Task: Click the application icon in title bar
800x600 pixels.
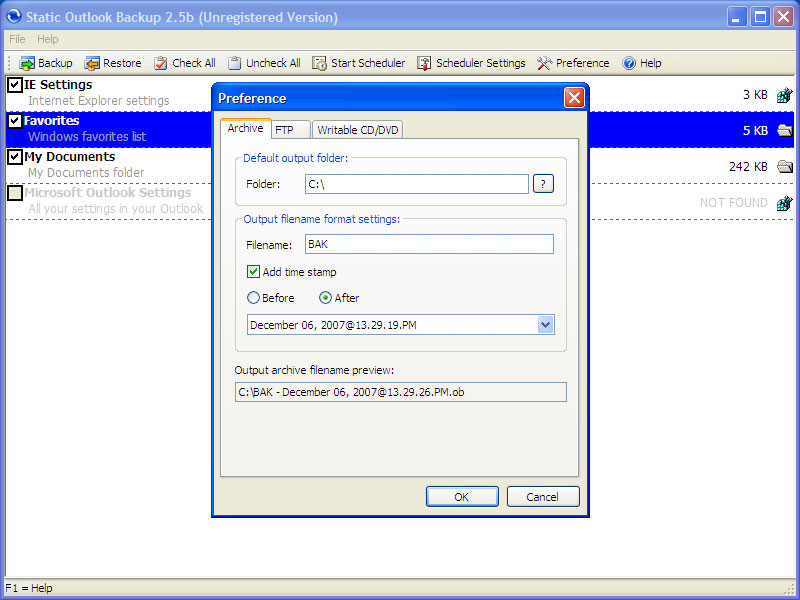Action: coord(14,16)
